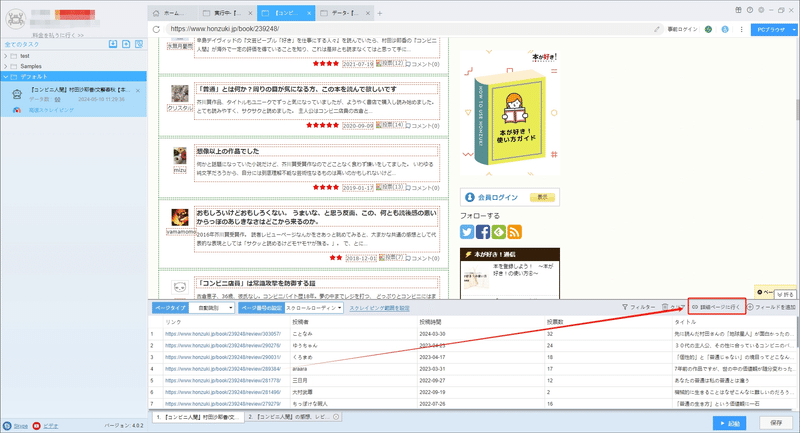
Task: Click the poster cell 三日月
Action: 299,380
